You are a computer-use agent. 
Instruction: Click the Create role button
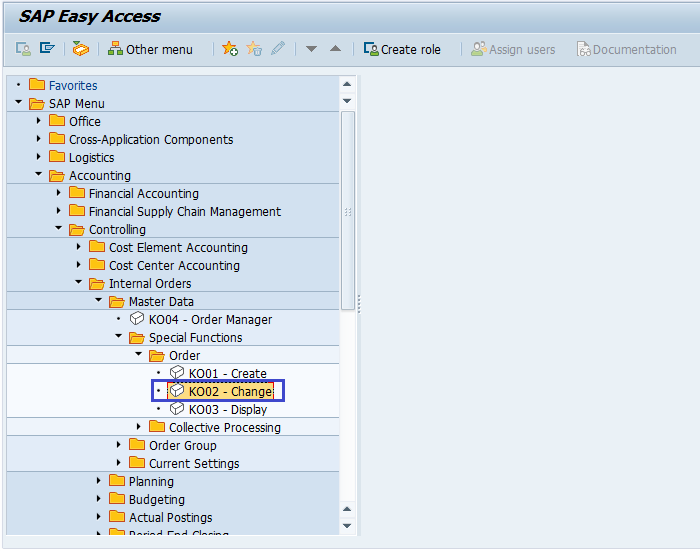coord(402,49)
